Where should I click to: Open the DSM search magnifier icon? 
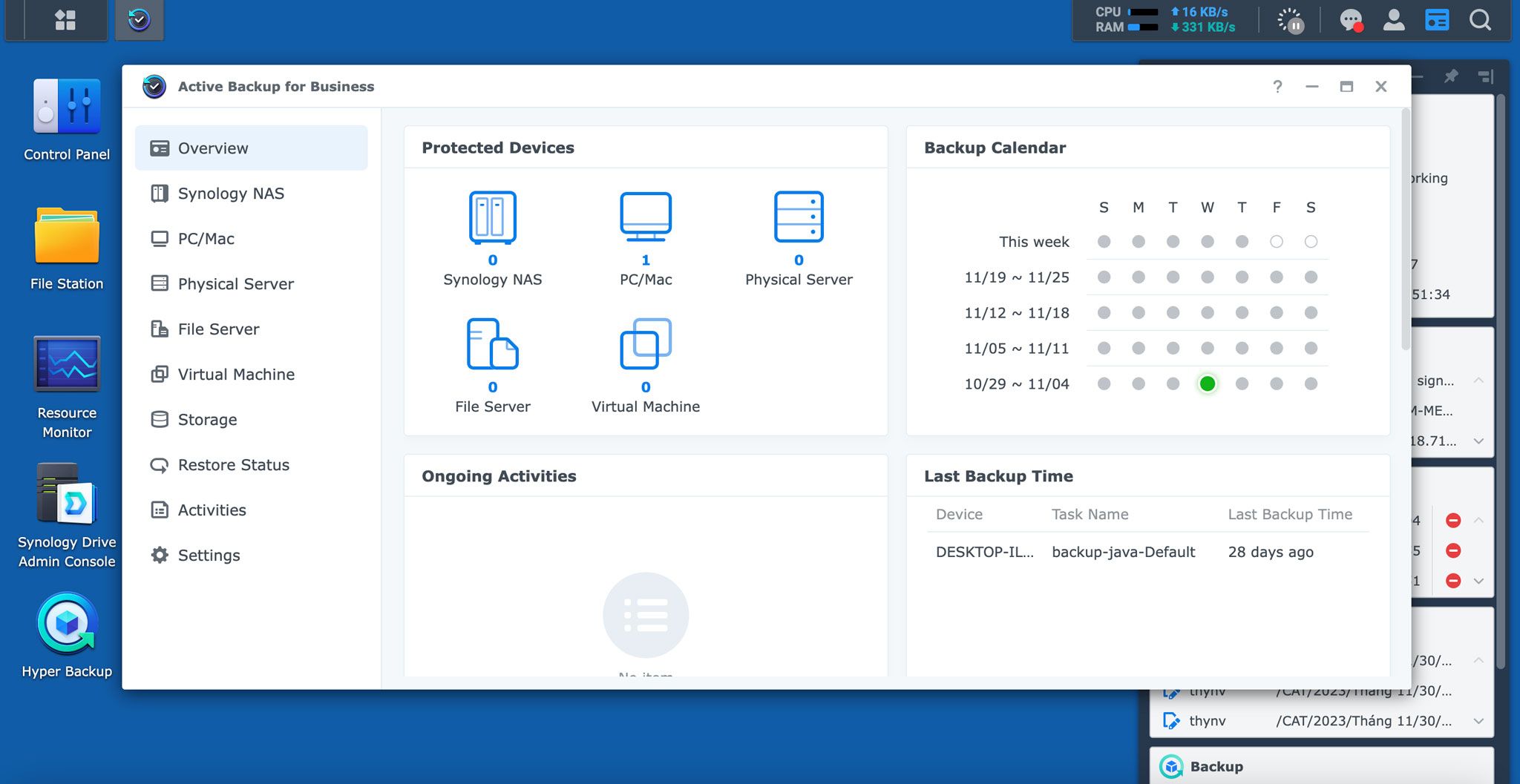click(1480, 20)
